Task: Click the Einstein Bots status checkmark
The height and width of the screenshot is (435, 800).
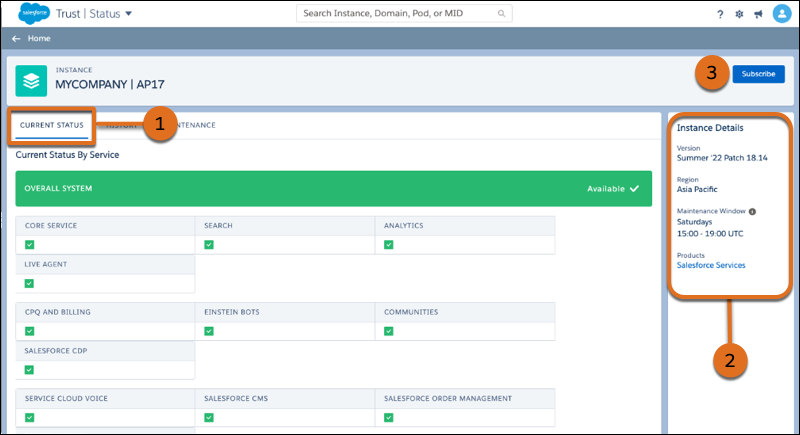Action: 208,330
